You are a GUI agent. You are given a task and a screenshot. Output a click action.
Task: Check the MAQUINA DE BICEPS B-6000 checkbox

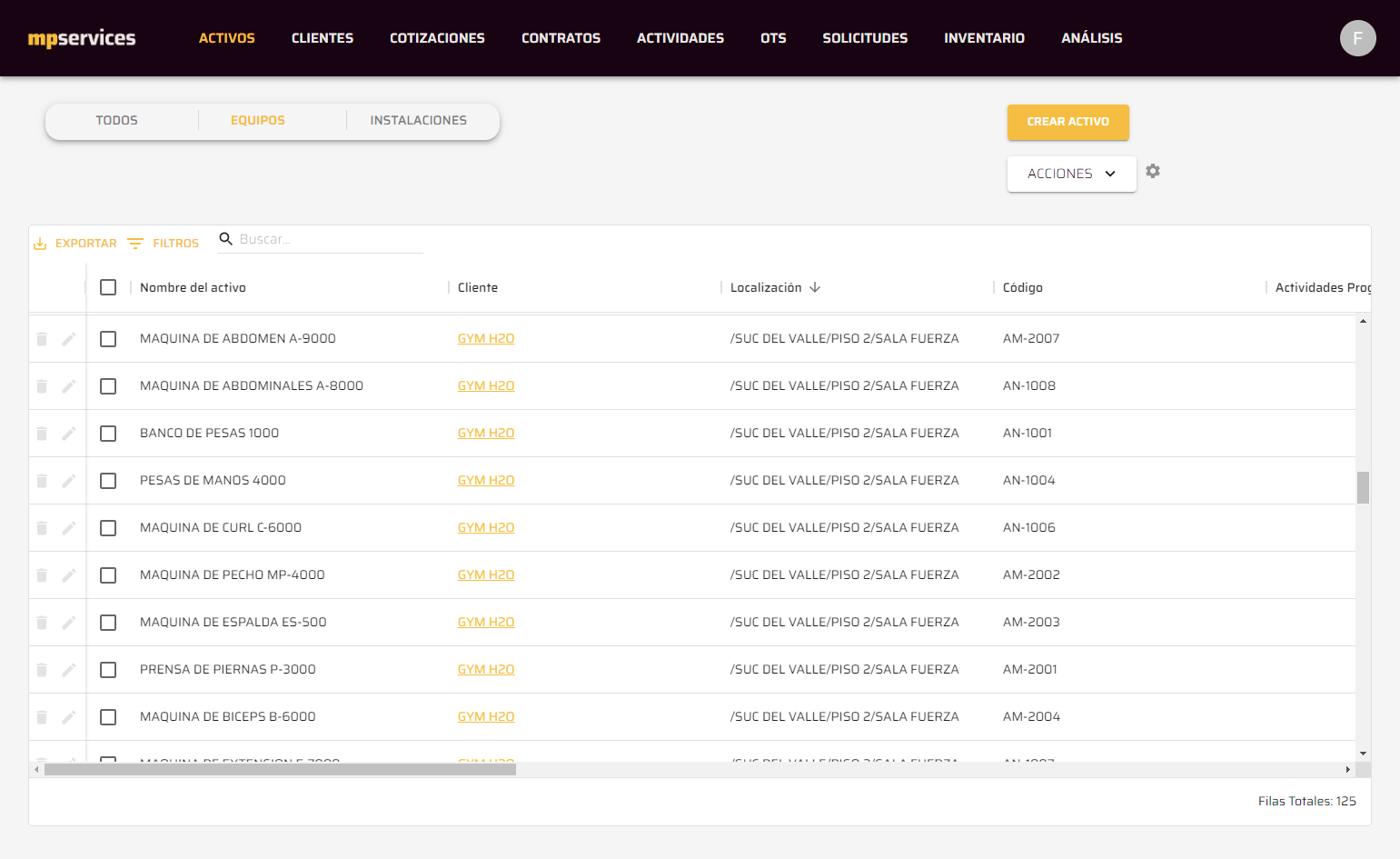tap(108, 717)
